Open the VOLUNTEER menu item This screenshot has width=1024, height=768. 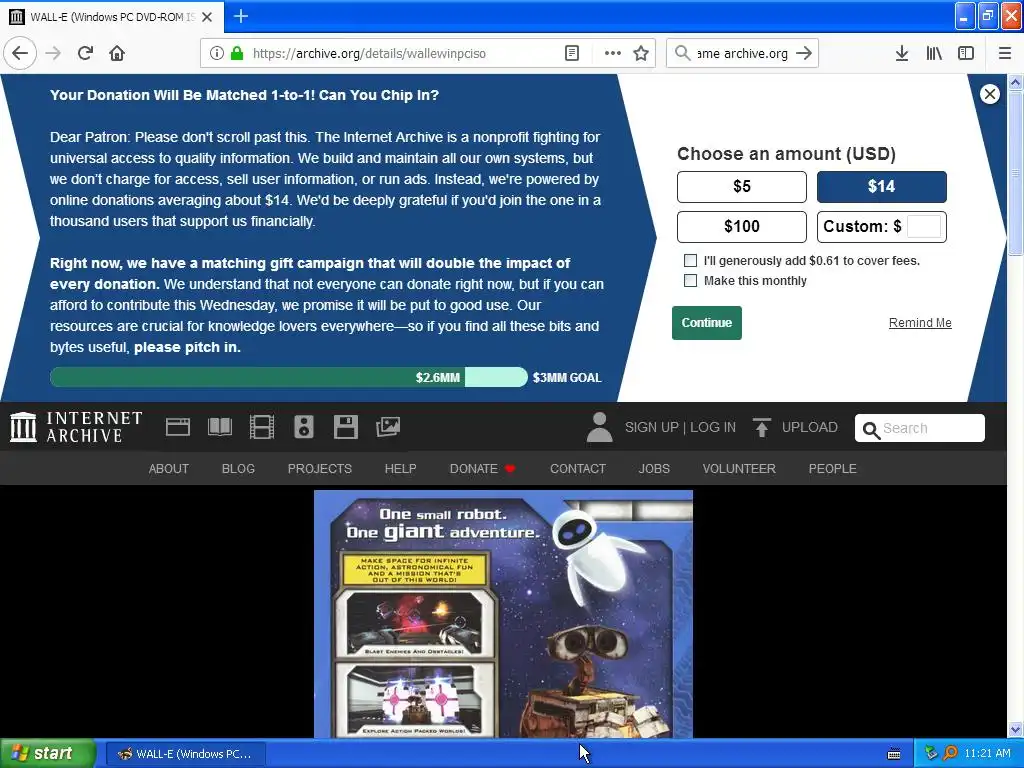click(x=739, y=468)
